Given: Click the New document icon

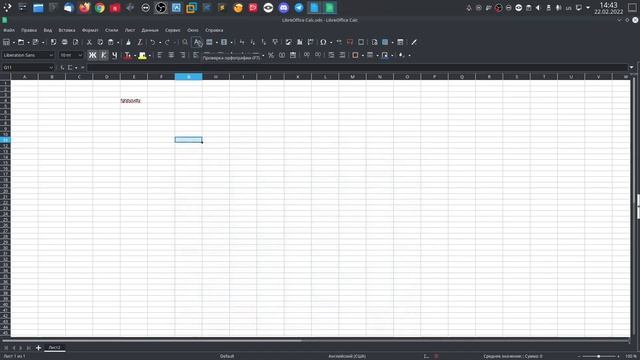Looking at the screenshot, I should click(7, 42).
